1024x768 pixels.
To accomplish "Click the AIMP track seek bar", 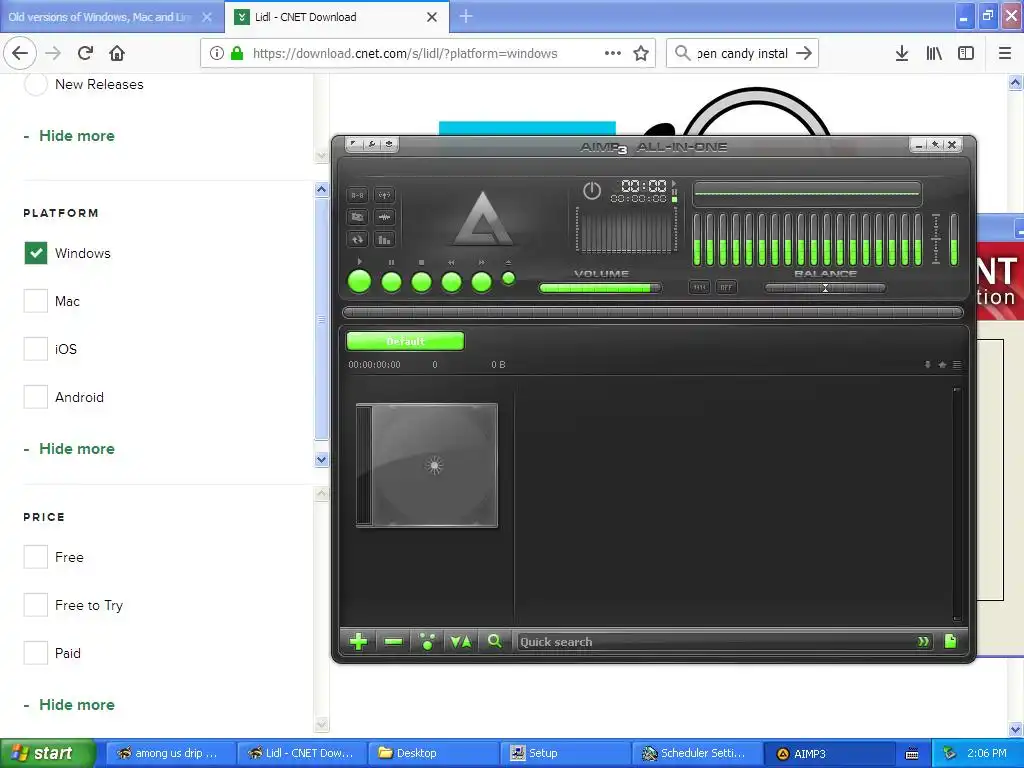I will click(x=653, y=312).
